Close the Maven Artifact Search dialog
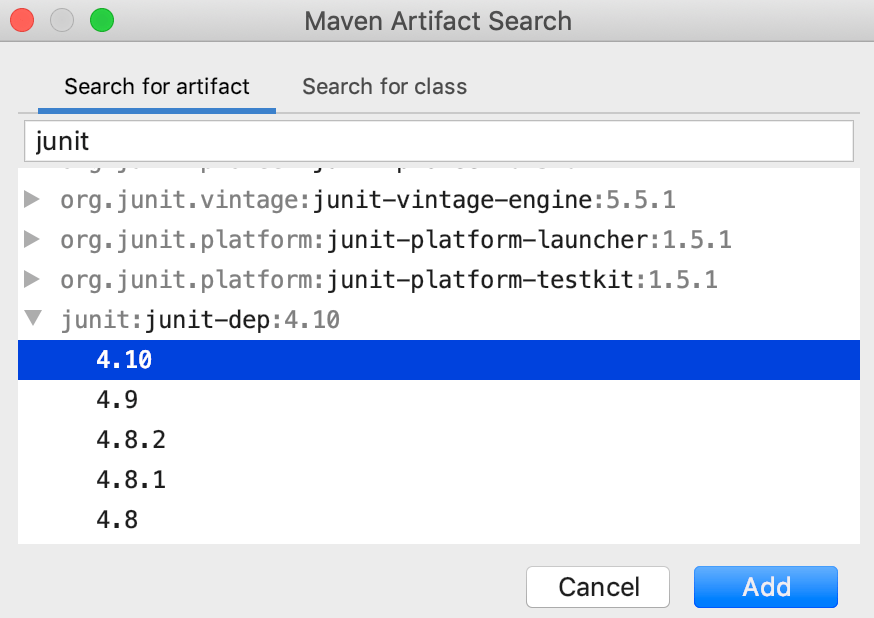Viewport: 874px width, 618px height. pos(22,21)
